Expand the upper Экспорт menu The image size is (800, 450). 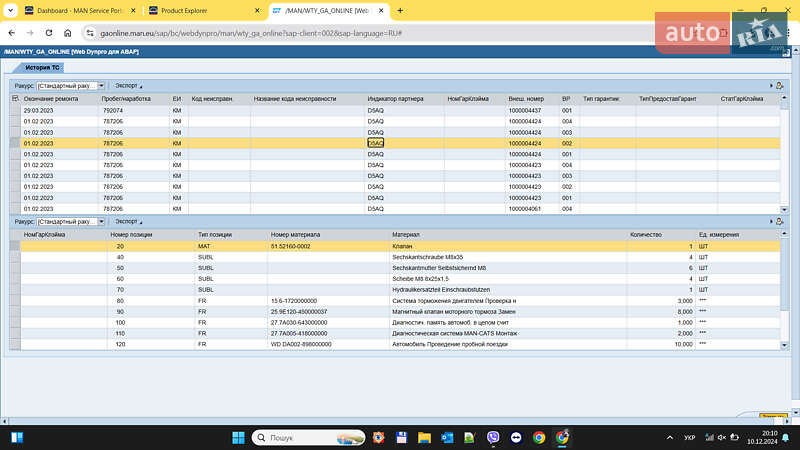coord(128,86)
